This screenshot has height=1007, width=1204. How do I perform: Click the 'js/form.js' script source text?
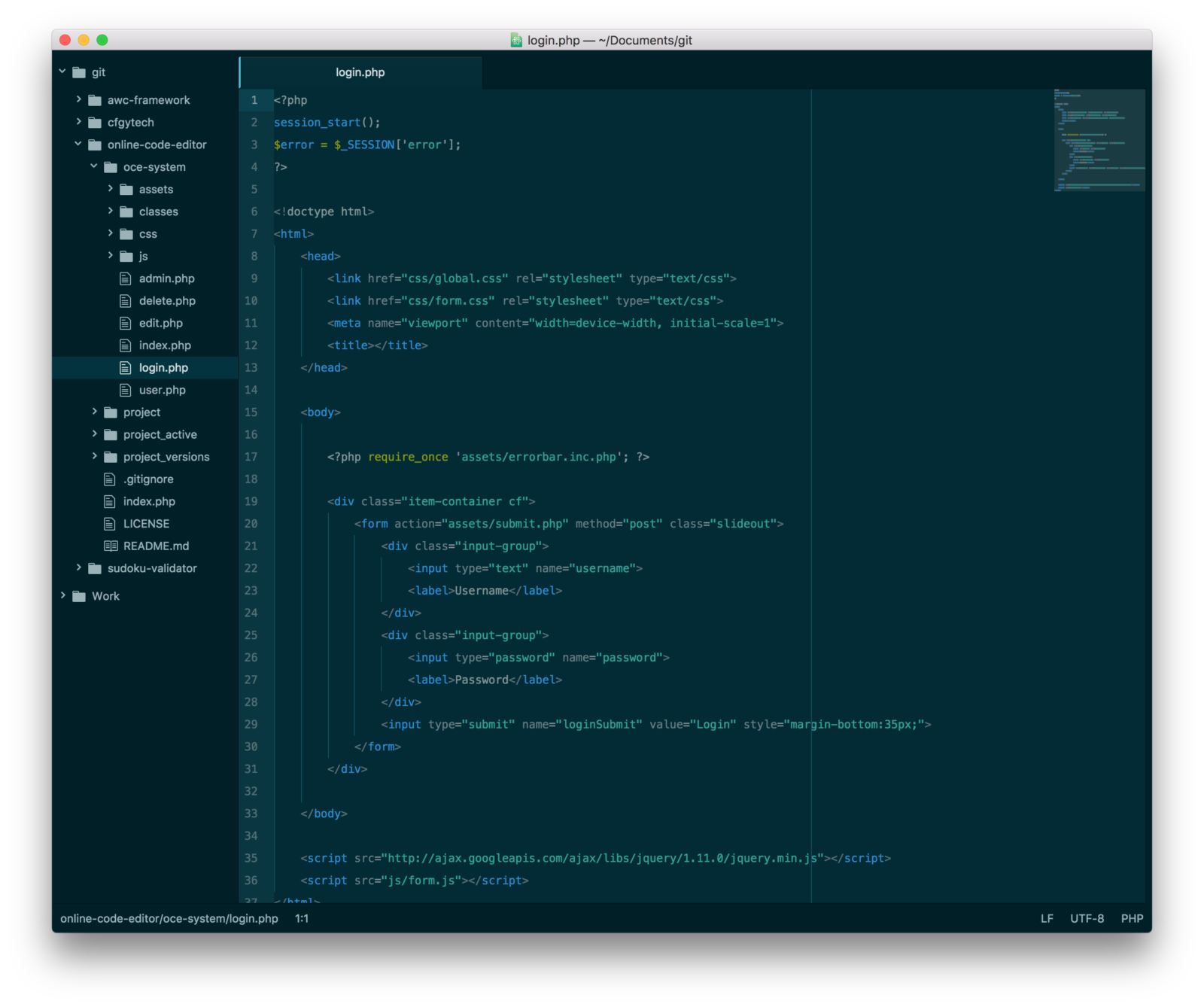[421, 881]
